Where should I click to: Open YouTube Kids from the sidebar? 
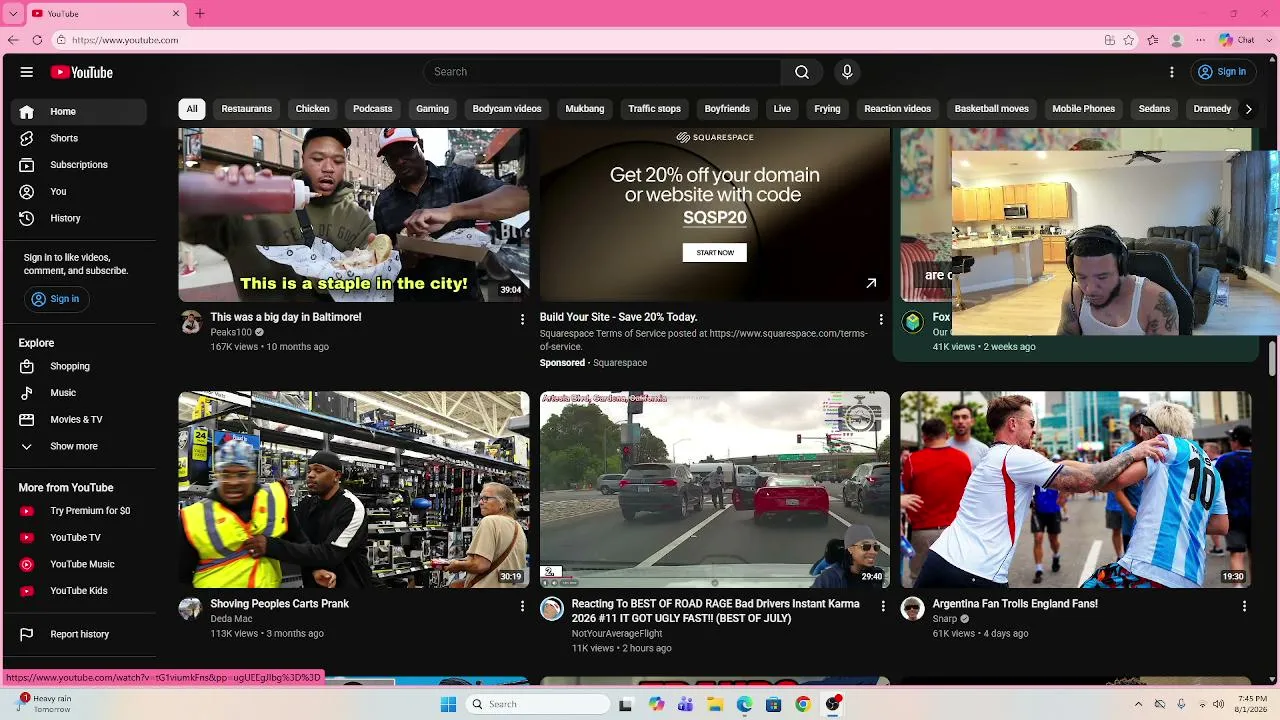click(x=79, y=591)
